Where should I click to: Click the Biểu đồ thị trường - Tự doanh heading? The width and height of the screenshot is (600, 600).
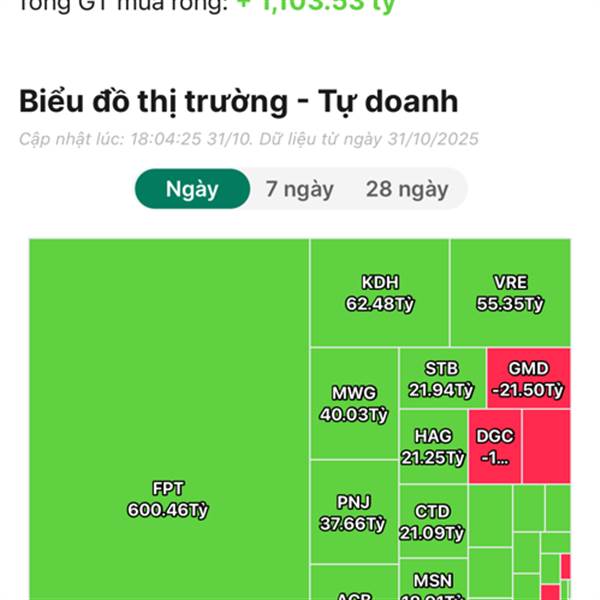pyautogui.click(x=238, y=101)
